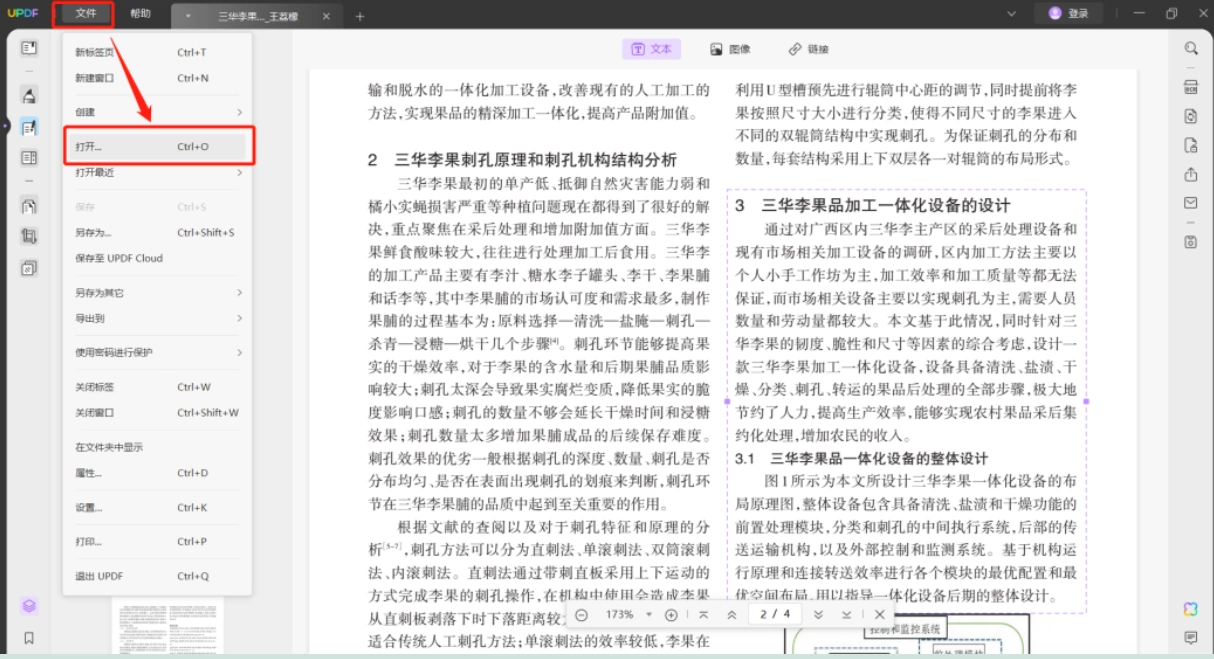Image resolution: width=1214 pixels, height=659 pixels.
Task: Click the search magnifier icon in right sidebar
Action: 1190,48
